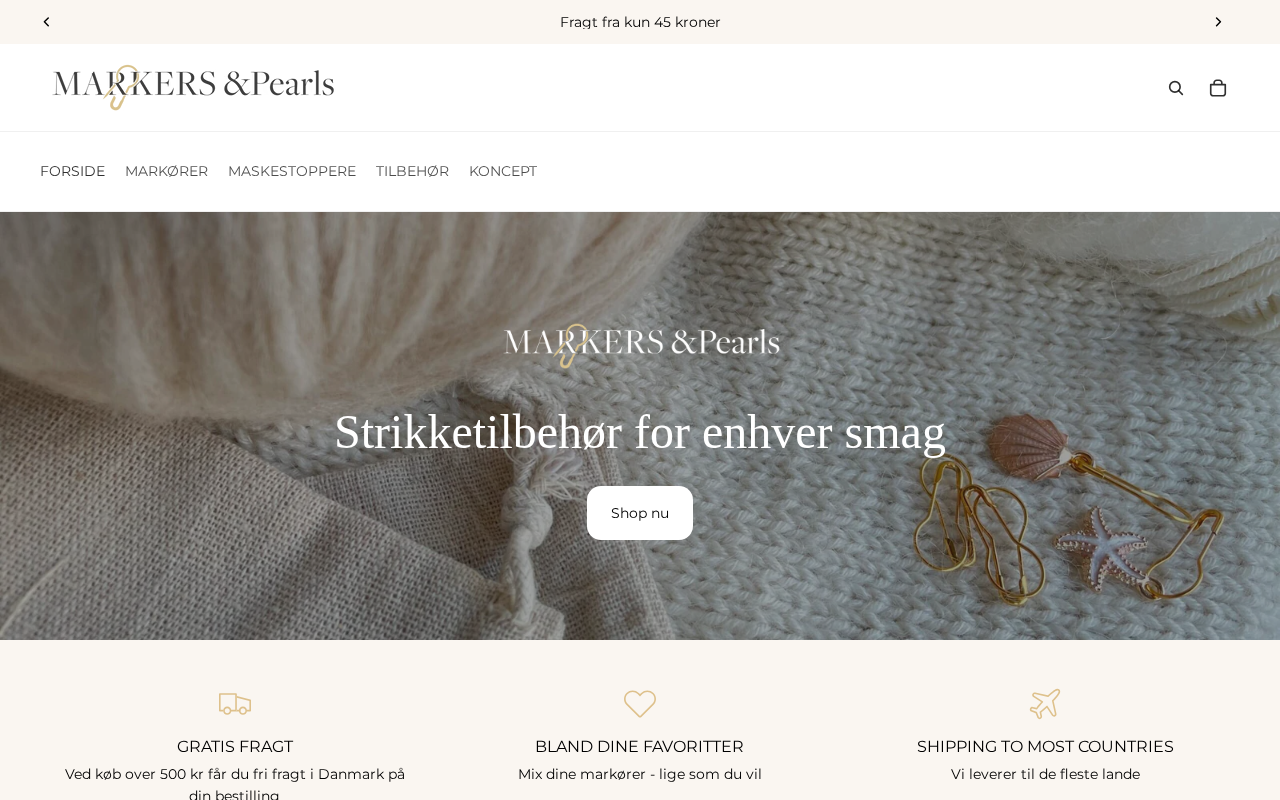Open the MASKESTOPPERE menu item
Screen dimensions: 1280x800
click(x=292, y=171)
